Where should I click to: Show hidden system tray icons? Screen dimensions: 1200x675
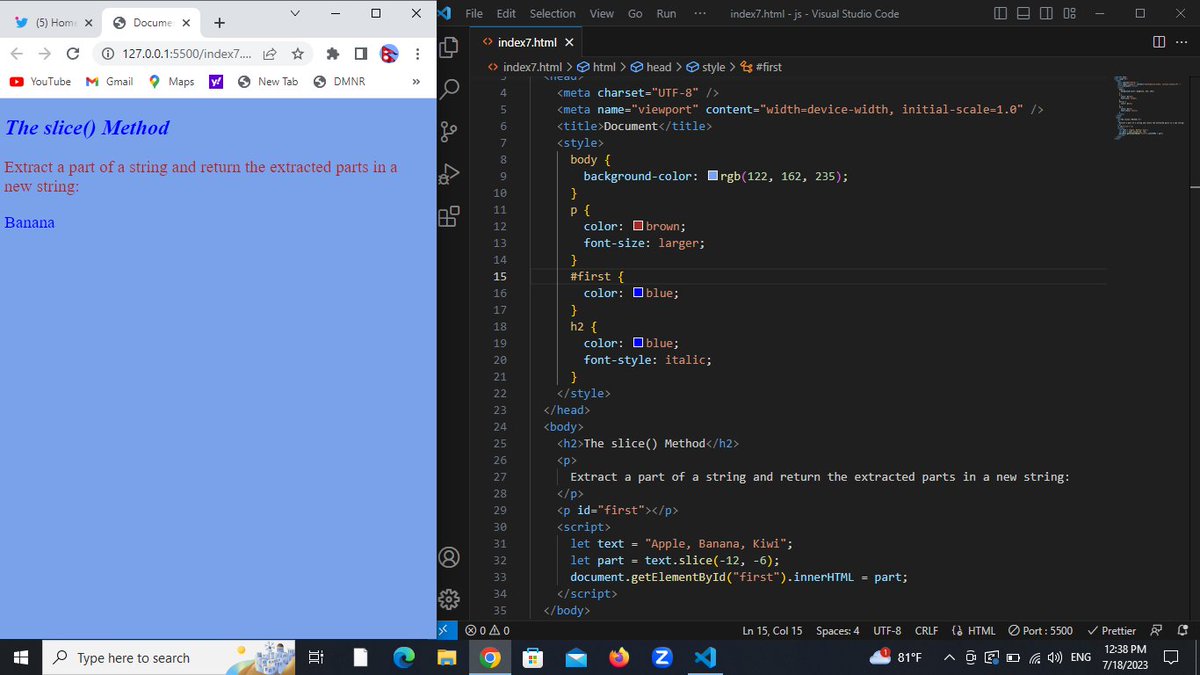(x=948, y=657)
